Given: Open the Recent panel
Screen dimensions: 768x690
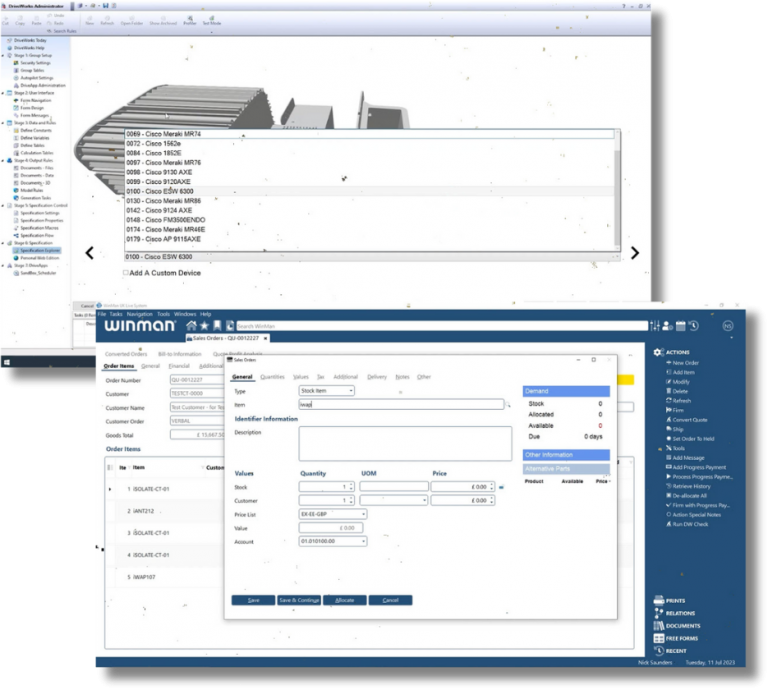Looking at the screenshot, I should point(670,651).
